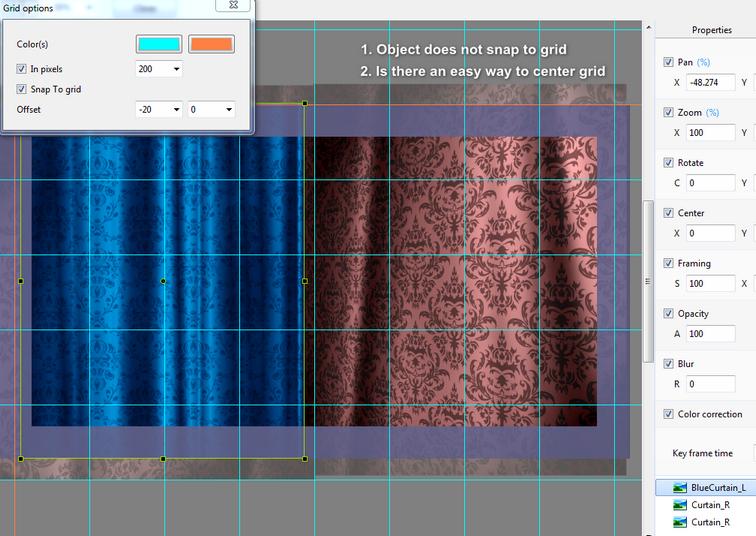Viewport: 756px width, 536px height.
Task: Toggle the Blur checkbox
Action: click(x=669, y=364)
